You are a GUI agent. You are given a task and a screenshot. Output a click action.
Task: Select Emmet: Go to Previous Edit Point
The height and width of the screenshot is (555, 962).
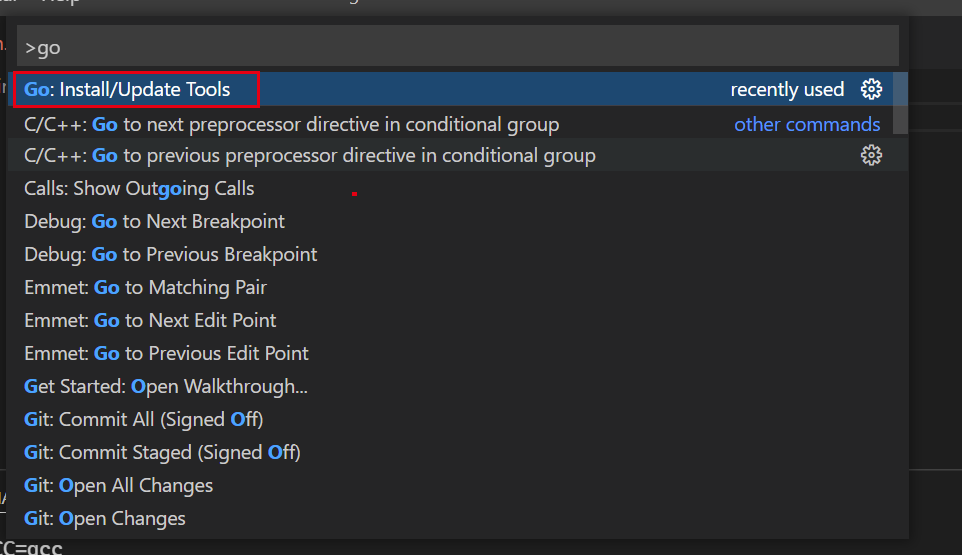[x=166, y=354]
